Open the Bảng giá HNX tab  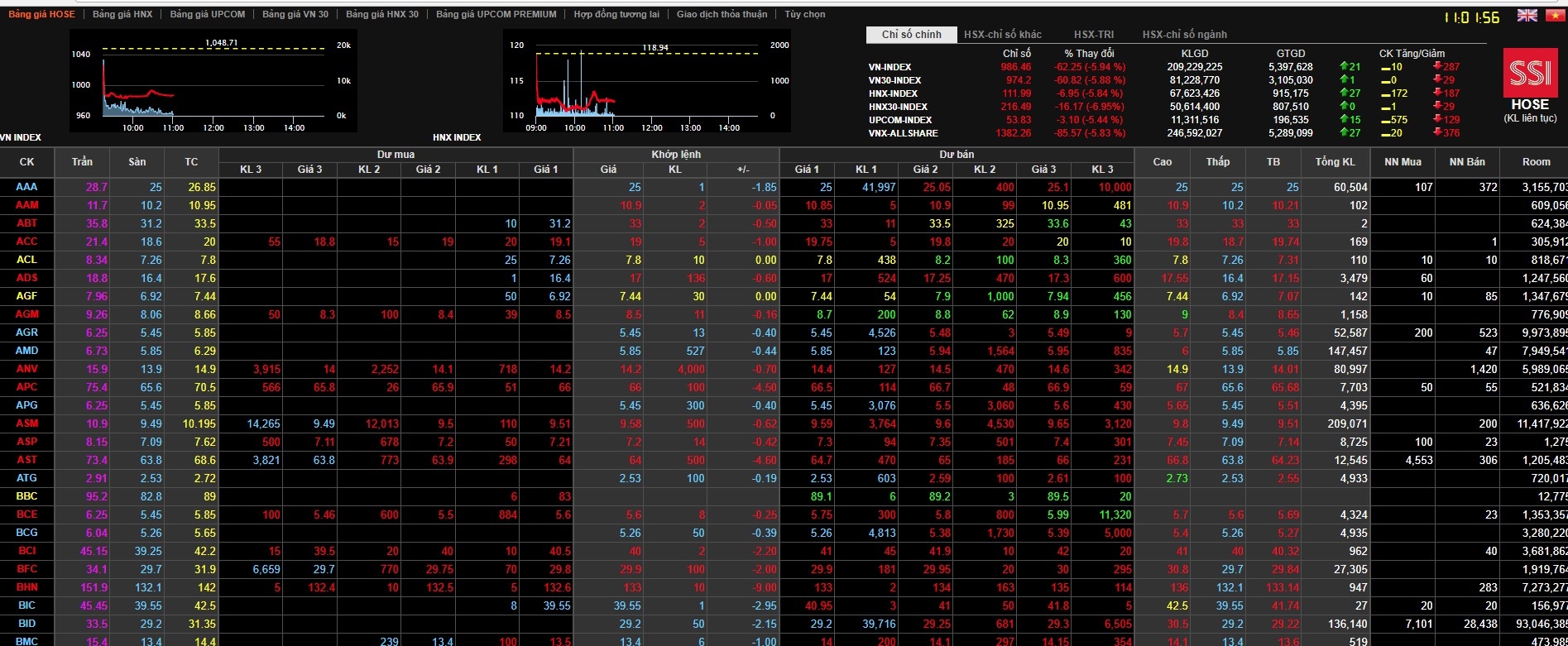coord(122,14)
